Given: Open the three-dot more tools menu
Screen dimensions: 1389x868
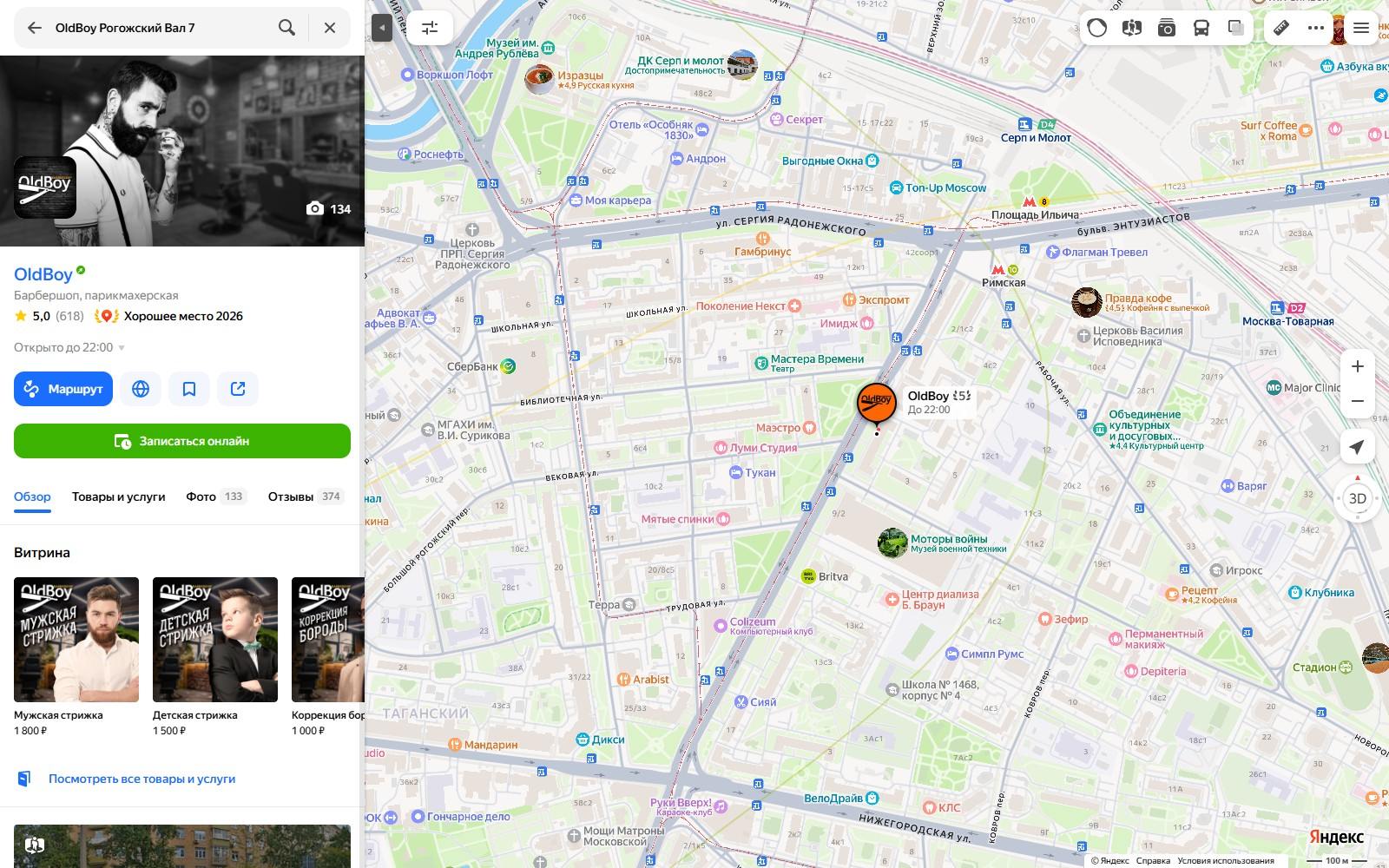Looking at the screenshot, I should click(1316, 28).
